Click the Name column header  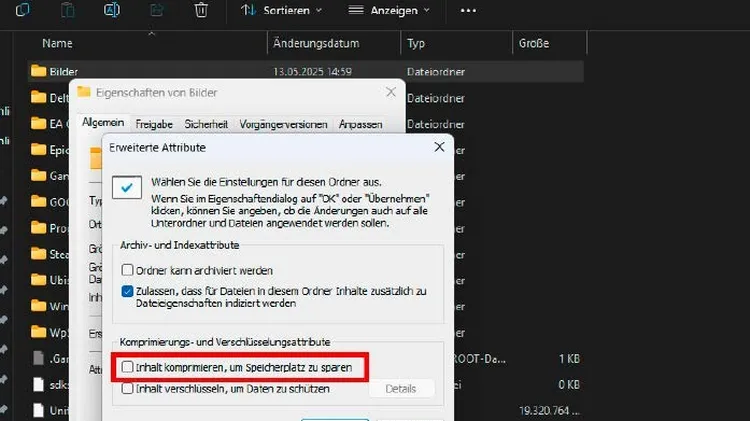click(58, 44)
